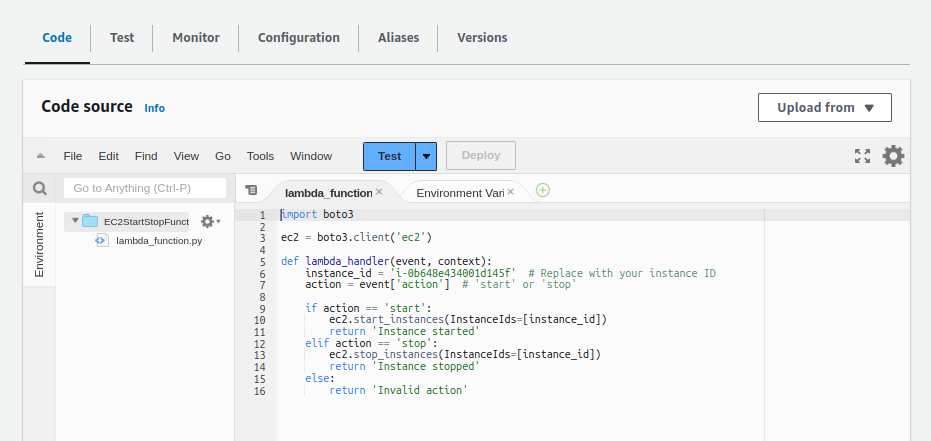
Task: Add a new tab with plus icon
Action: pyautogui.click(x=543, y=190)
